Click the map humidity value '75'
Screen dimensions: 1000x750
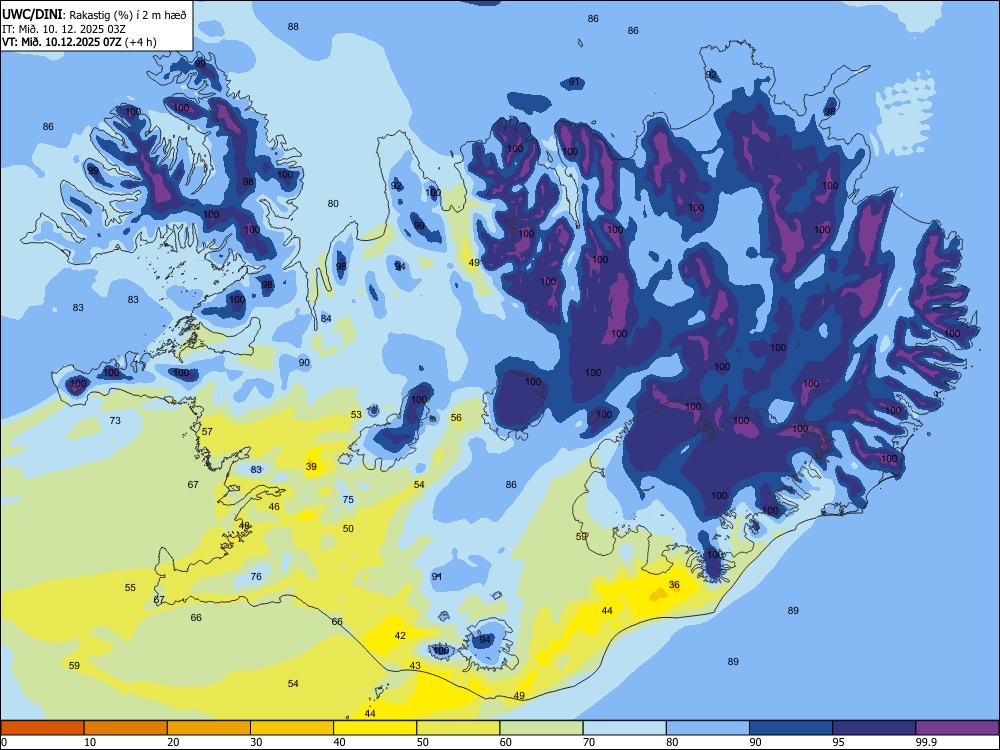348,500
